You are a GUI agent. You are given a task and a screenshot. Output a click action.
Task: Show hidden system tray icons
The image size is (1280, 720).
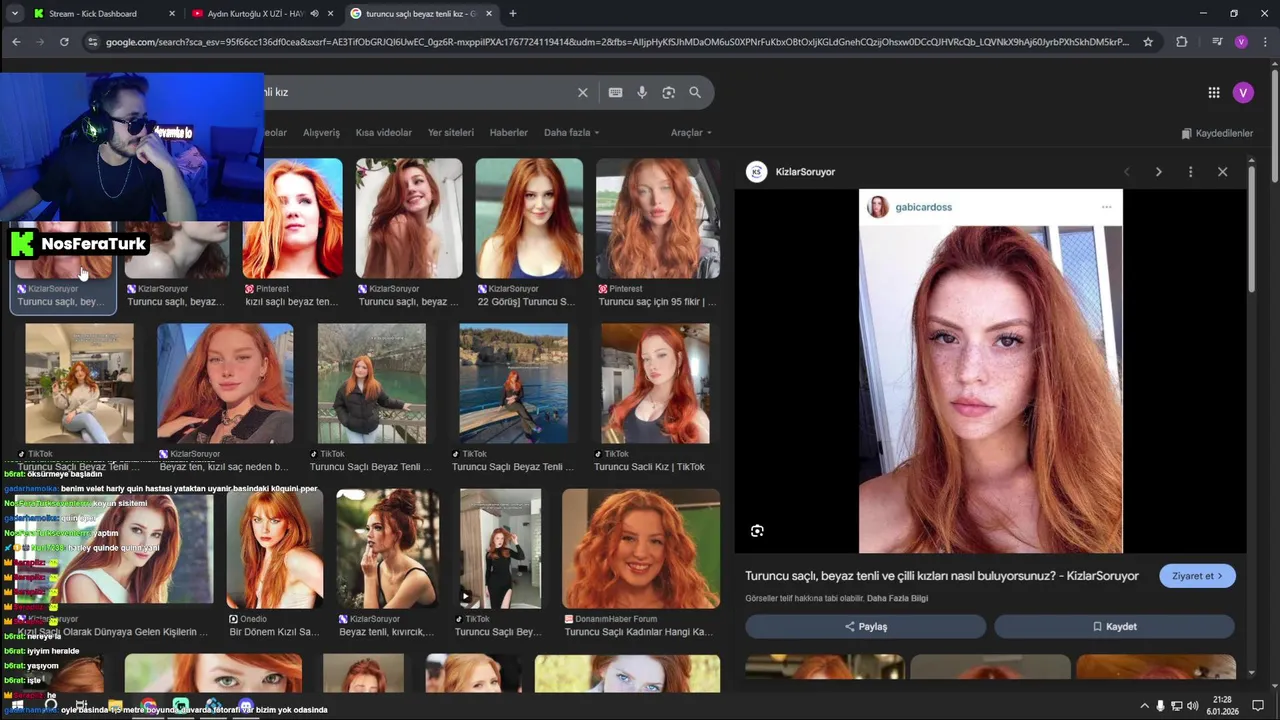tap(1145, 706)
